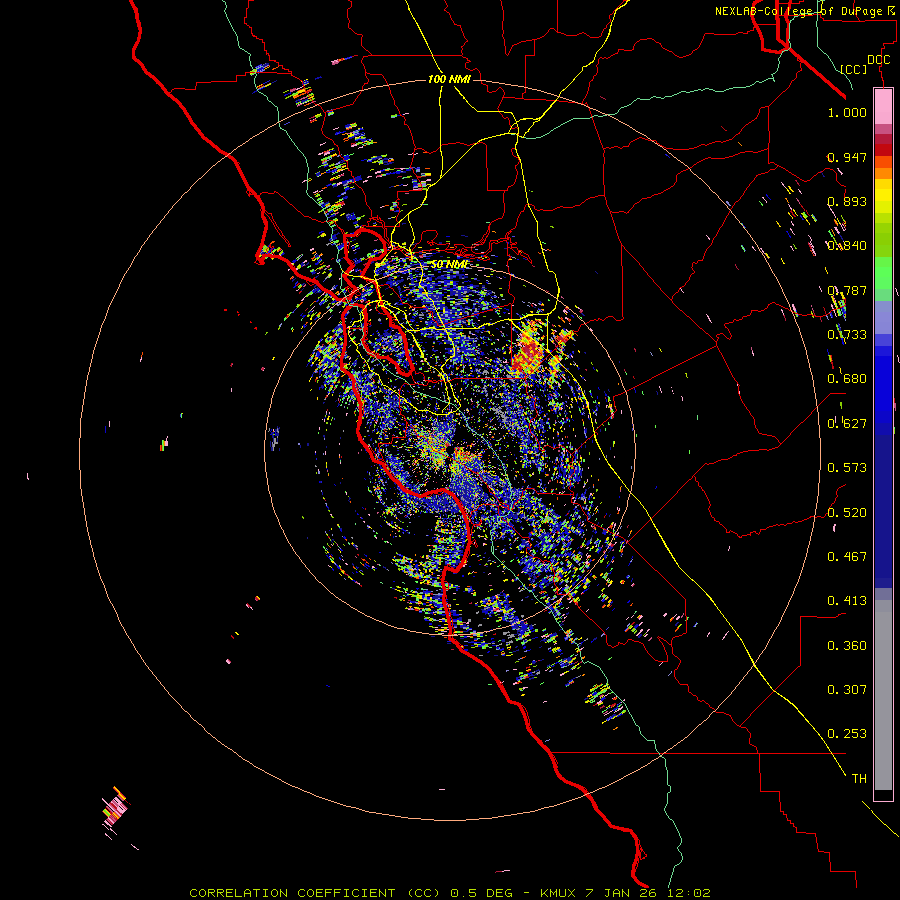Image resolution: width=900 pixels, height=900 pixels.
Task: Click the [CC] product label by the legend
Action: tap(854, 69)
